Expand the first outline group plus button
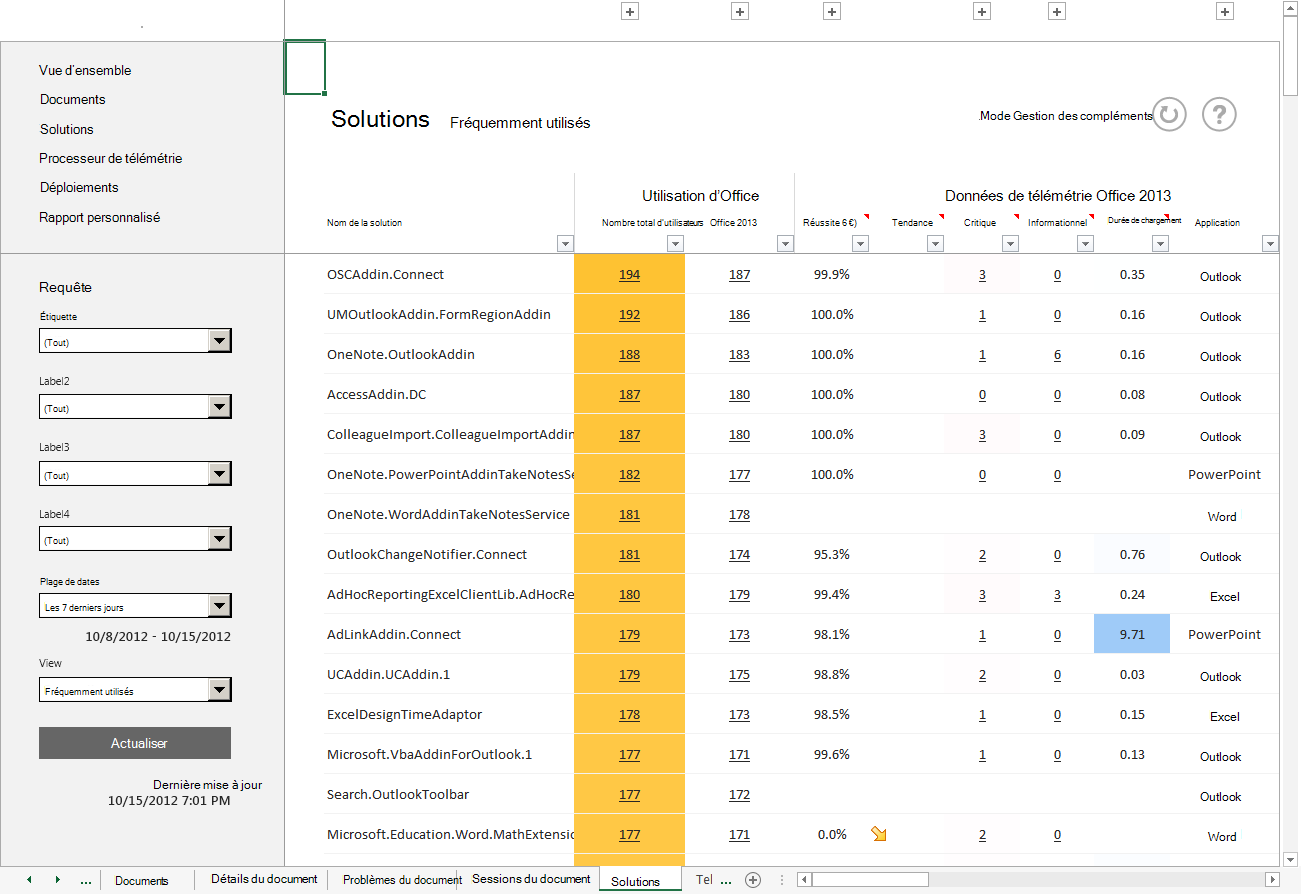 (x=628, y=11)
